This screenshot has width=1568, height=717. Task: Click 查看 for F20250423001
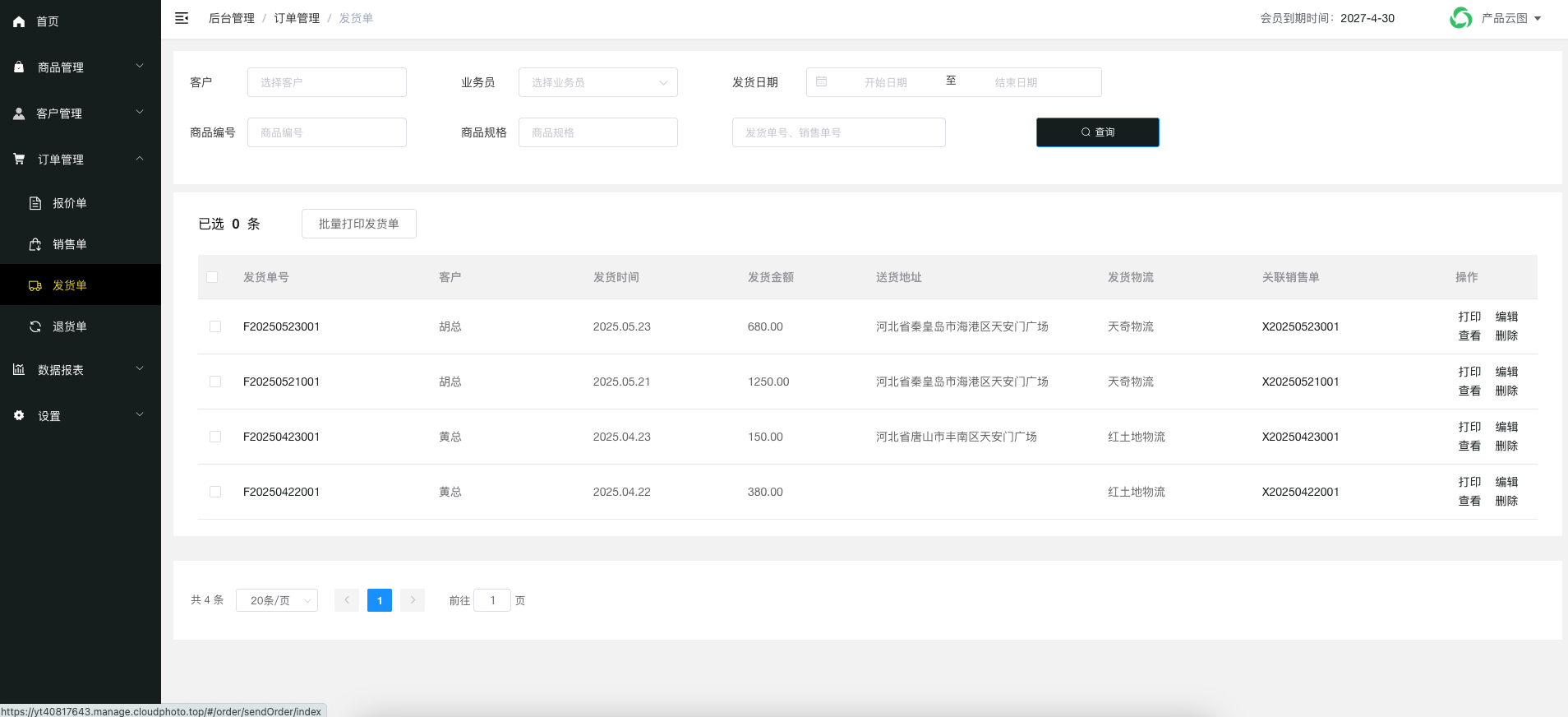[1469, 446]
